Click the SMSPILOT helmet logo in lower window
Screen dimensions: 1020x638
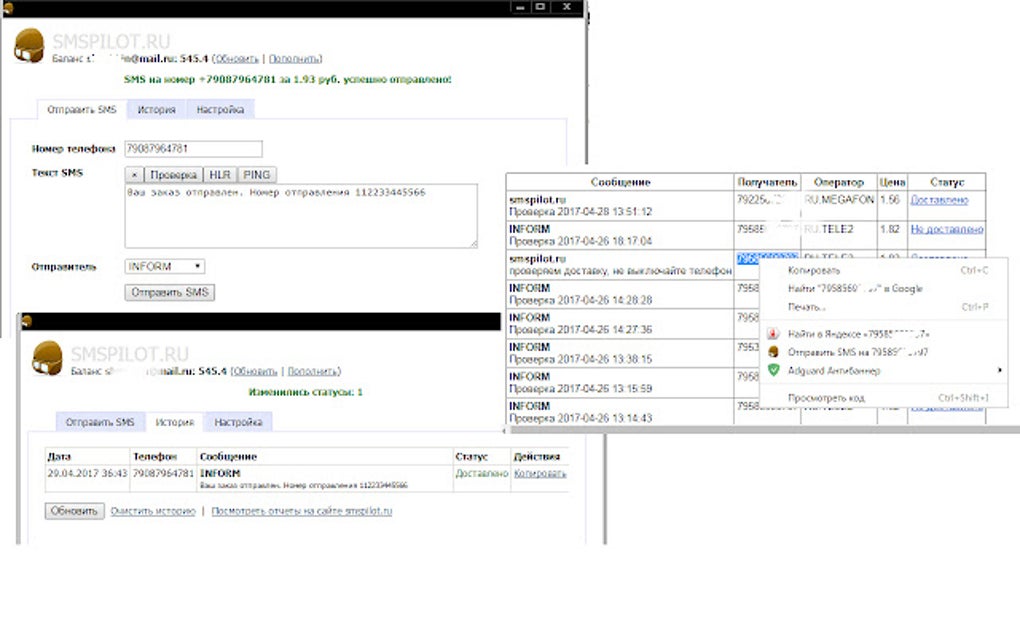47,358
